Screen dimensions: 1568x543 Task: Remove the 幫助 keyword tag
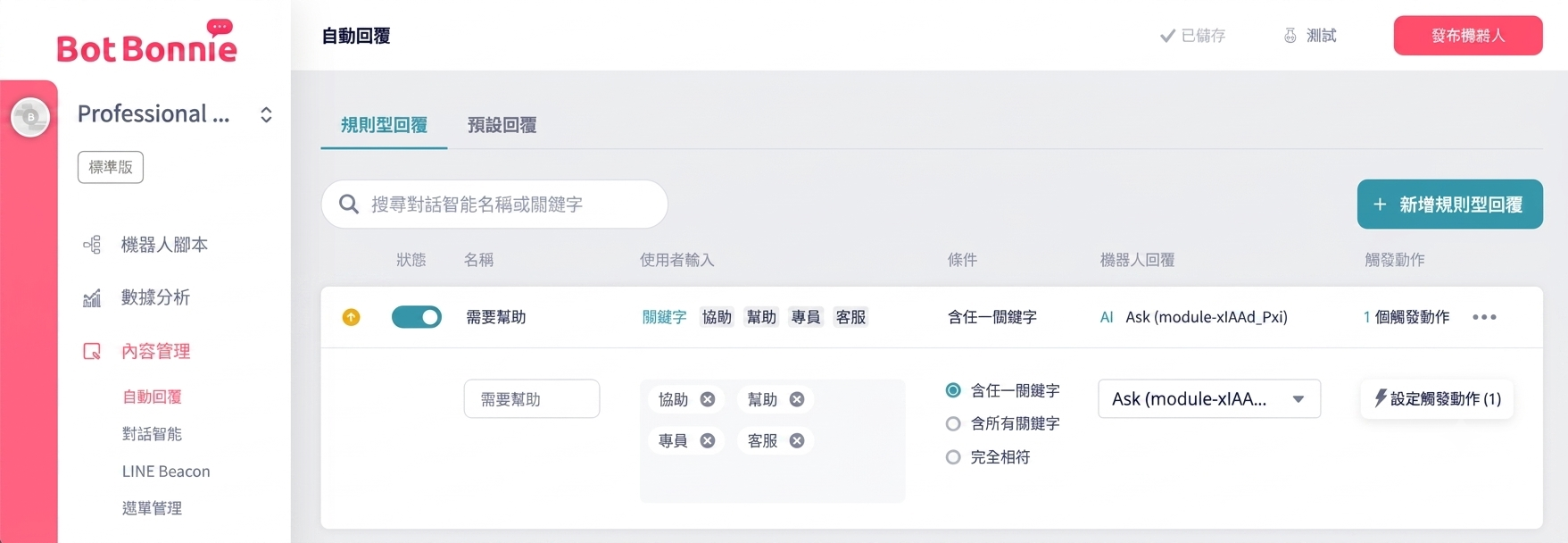pos(797,399)
